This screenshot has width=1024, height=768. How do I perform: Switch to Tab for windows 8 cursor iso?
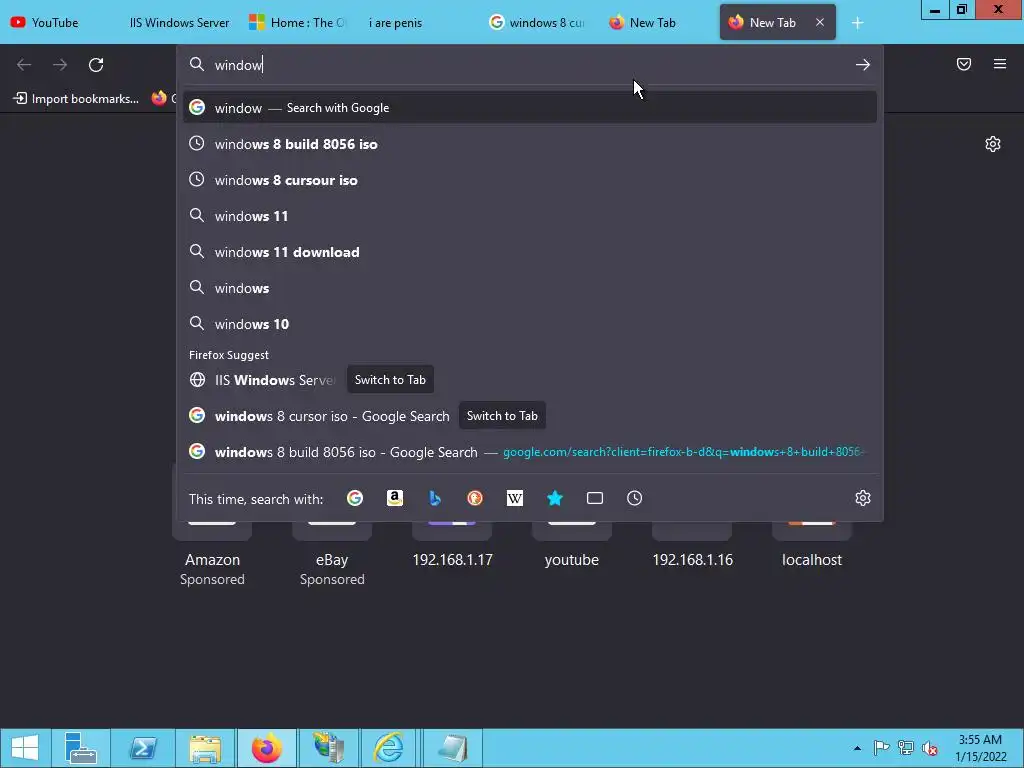[502, 416]
